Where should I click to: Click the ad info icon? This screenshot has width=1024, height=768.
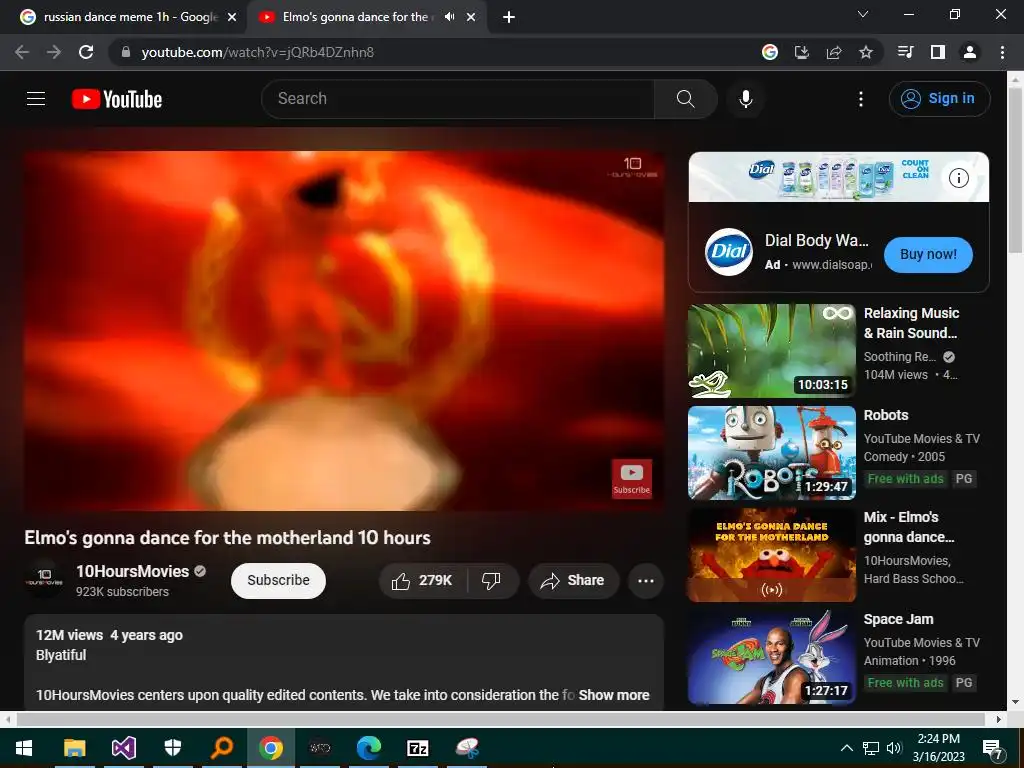[959, 178]
